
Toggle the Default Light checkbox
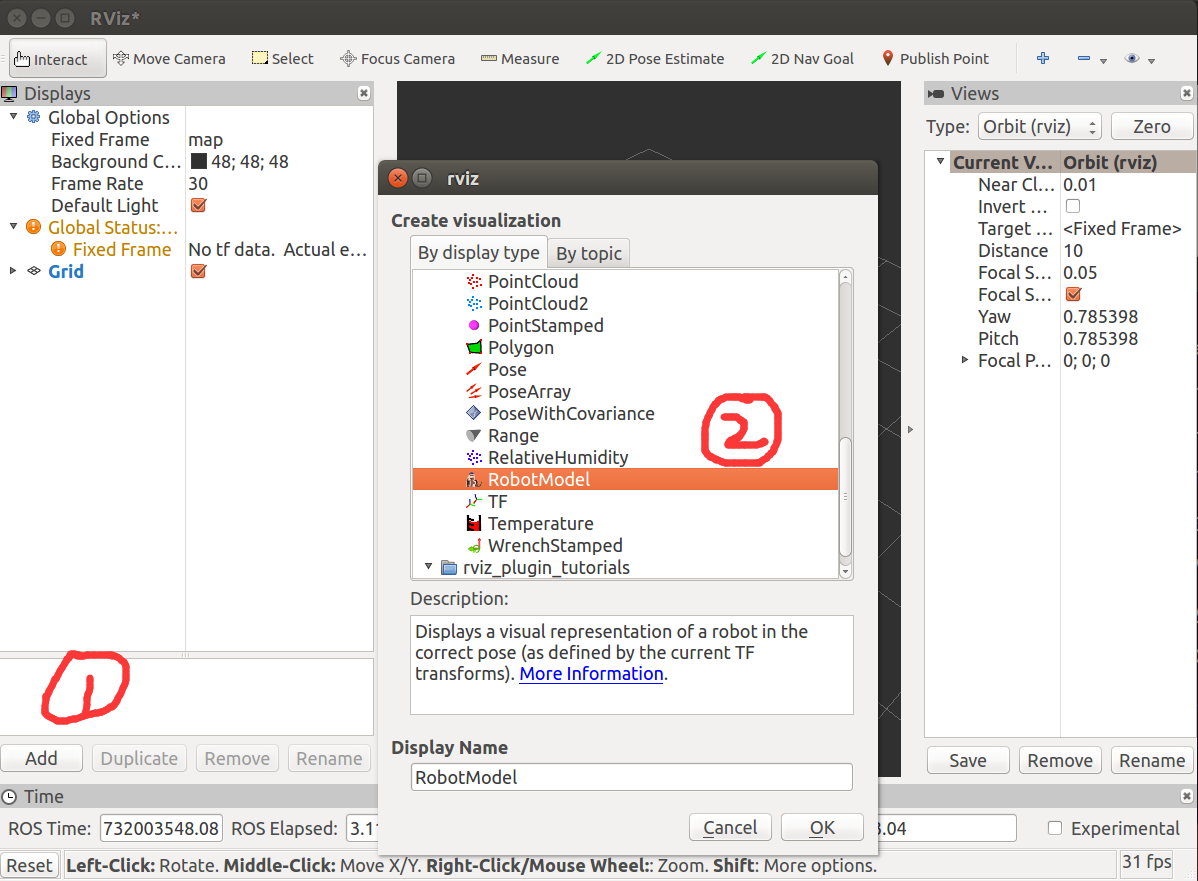click(x=199, y=206)
